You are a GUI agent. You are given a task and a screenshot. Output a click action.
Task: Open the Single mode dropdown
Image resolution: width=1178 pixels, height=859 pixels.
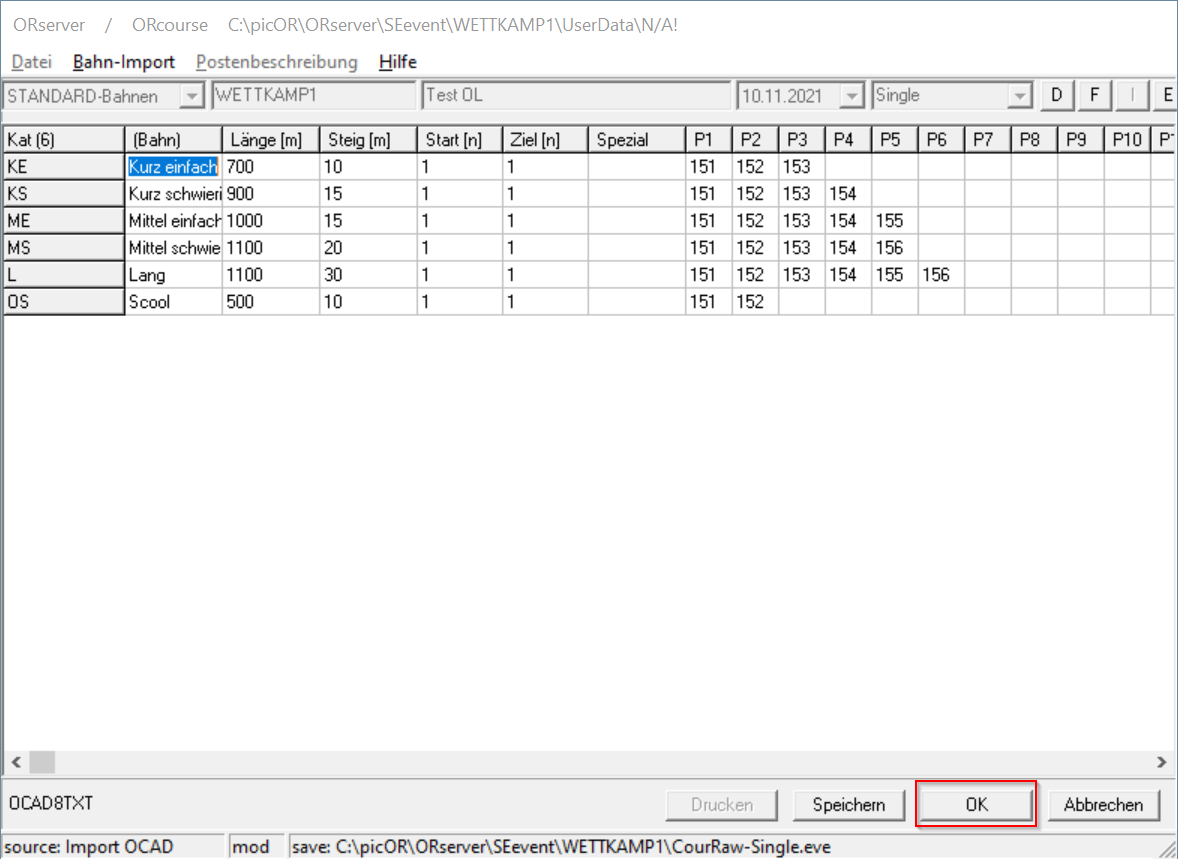(1019, 96)
